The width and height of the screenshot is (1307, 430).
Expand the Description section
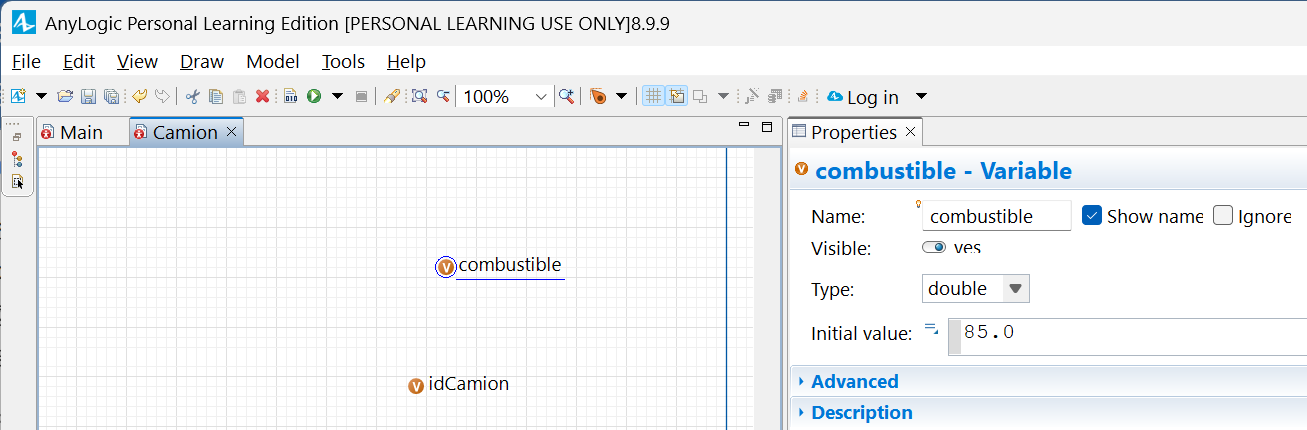click(x=862, y=412)
